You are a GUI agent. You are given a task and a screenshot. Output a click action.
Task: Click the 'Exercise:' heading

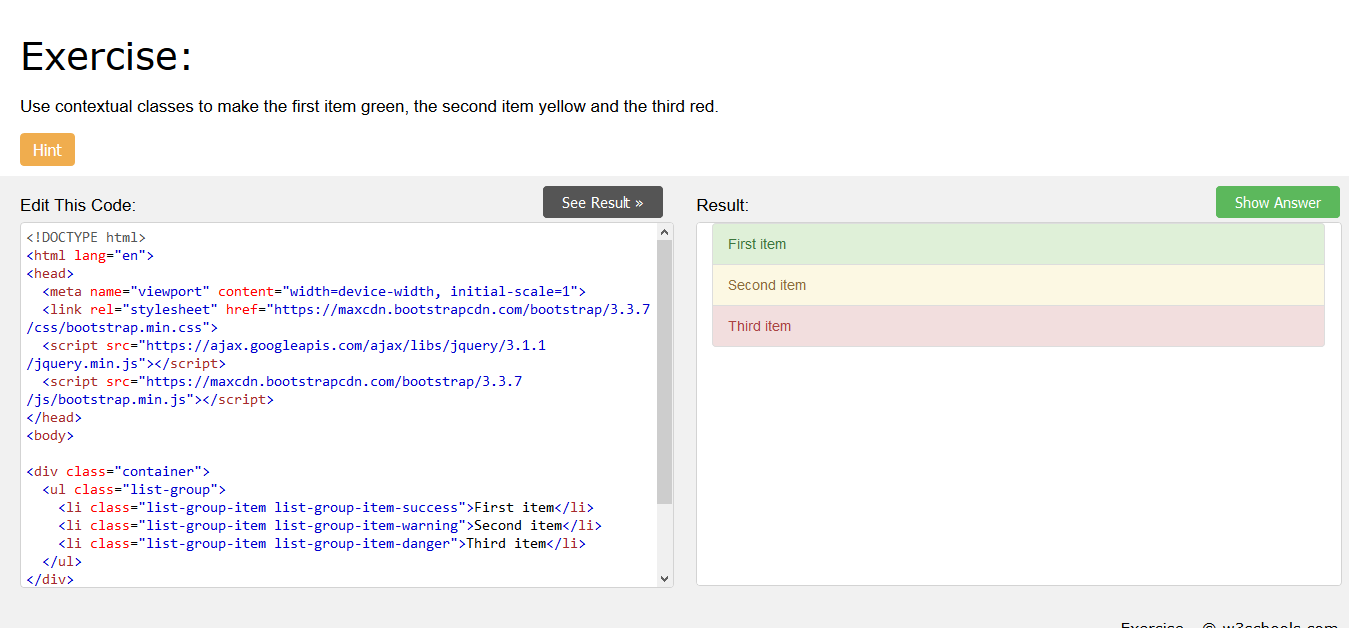pyautogui.click(x=106, y=56)
